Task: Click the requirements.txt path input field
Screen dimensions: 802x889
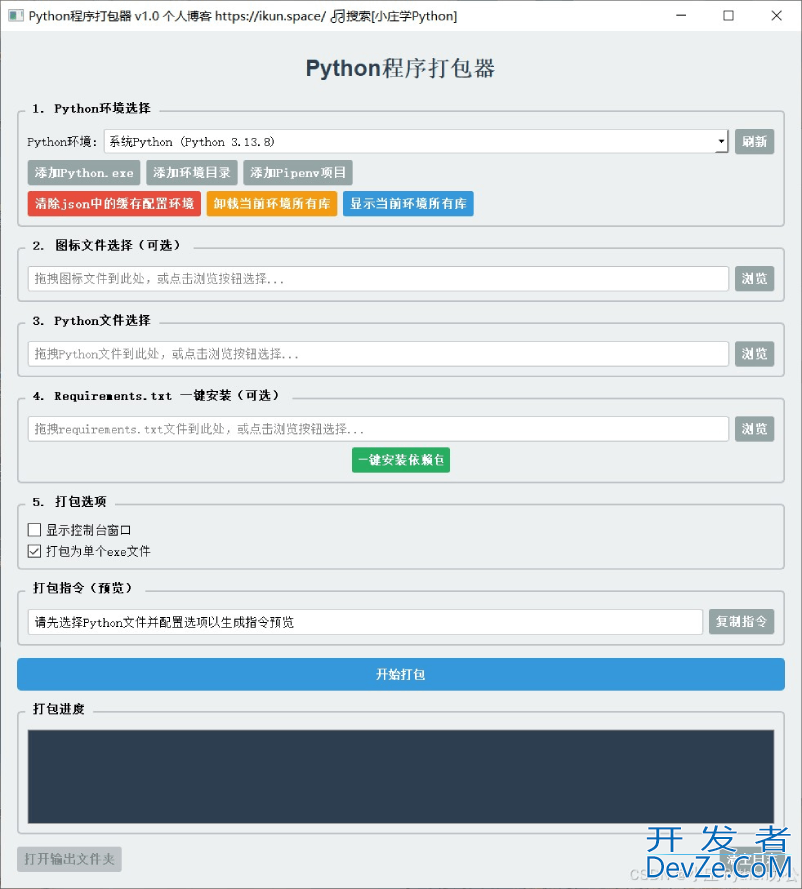Action: pyautogui.click(x=378, y=429)
